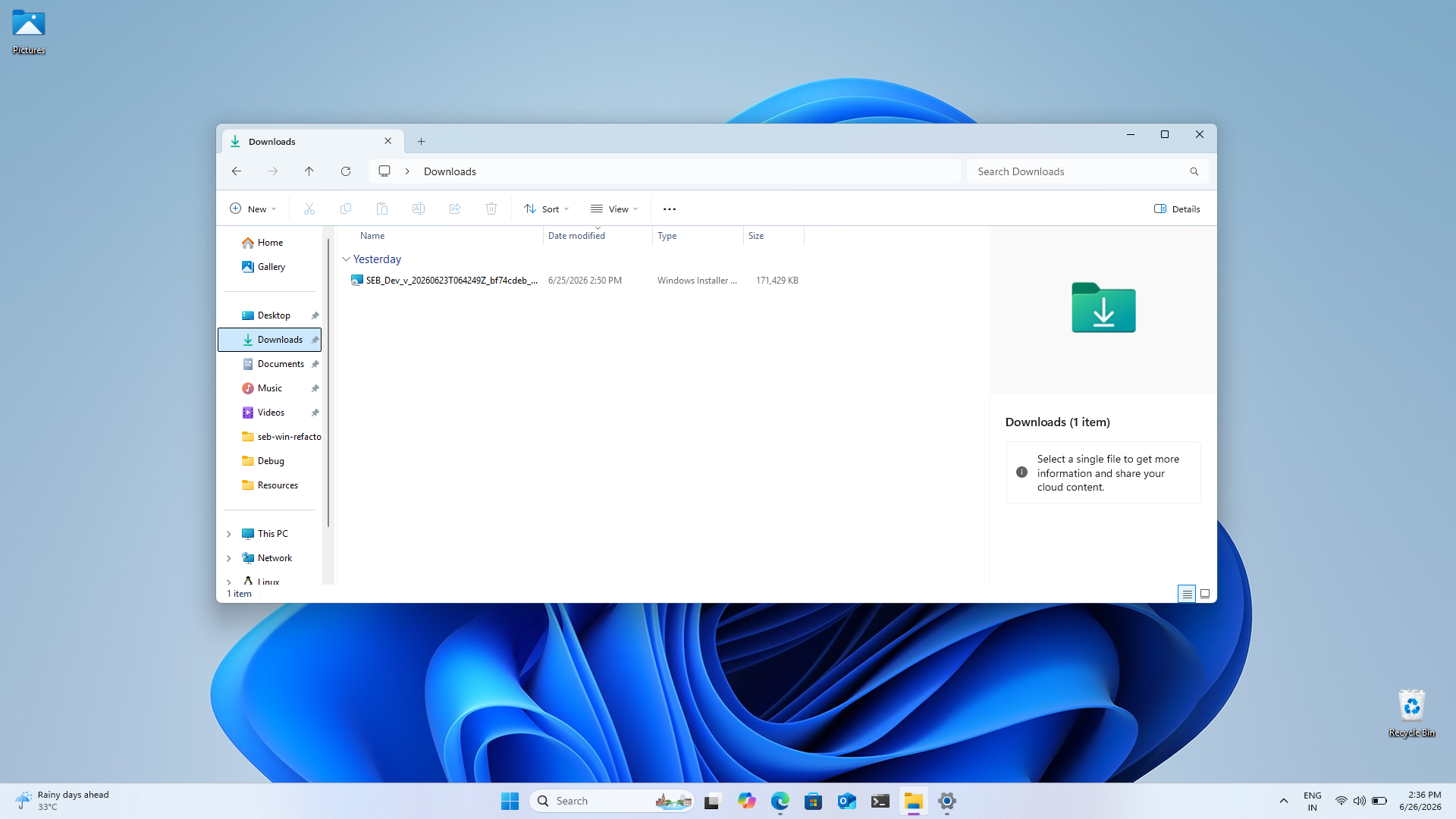Viewport: 1456px width, 819px height.
Task: Open Videos in the navigation pane
Action: click(x=270, y=413)
